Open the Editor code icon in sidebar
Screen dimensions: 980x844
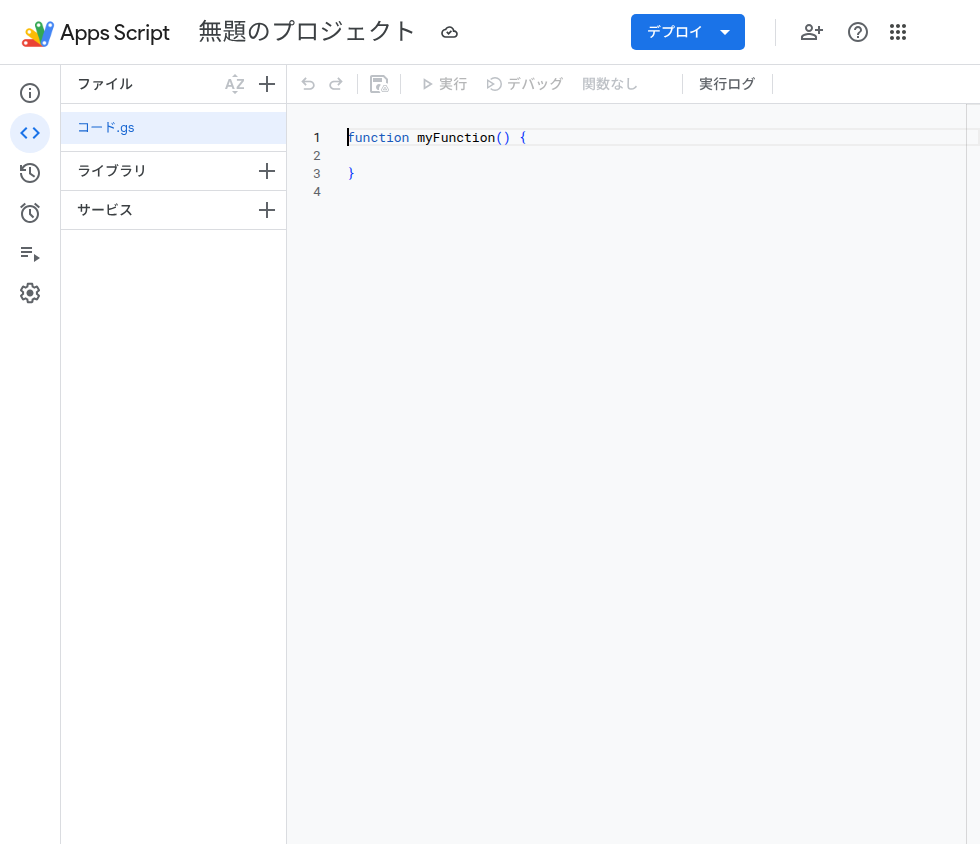[x=30, y=133]
